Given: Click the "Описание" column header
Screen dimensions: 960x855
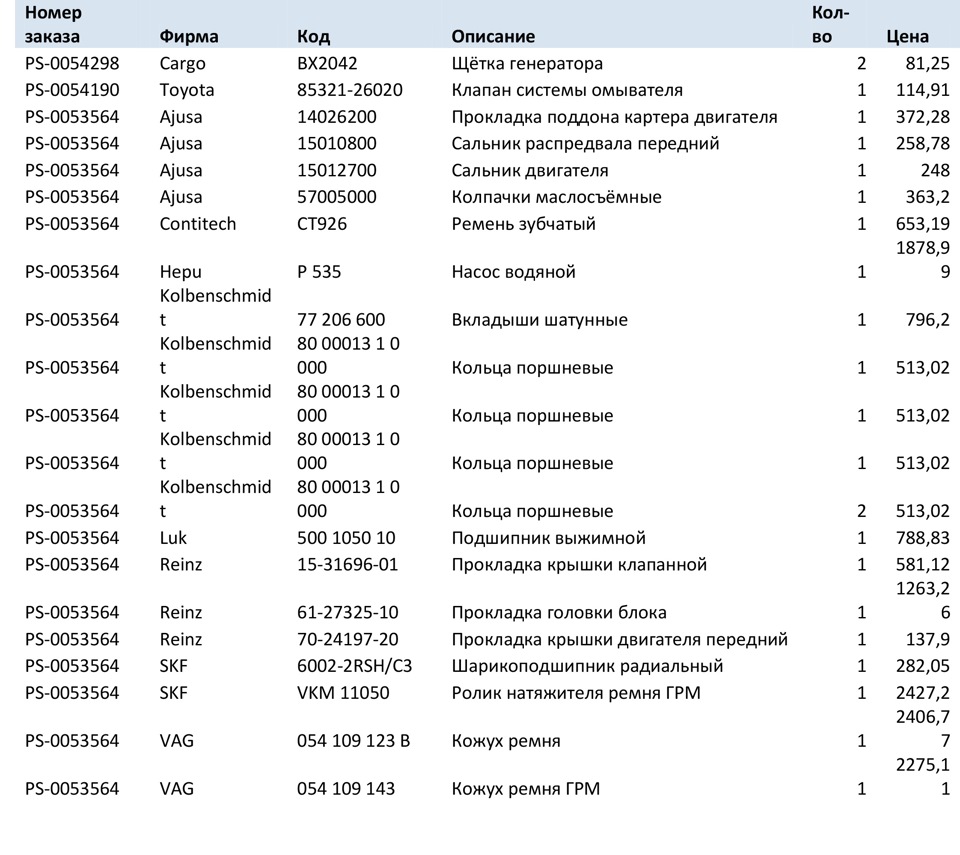Looking at the screenshot, I should (493, 36).
